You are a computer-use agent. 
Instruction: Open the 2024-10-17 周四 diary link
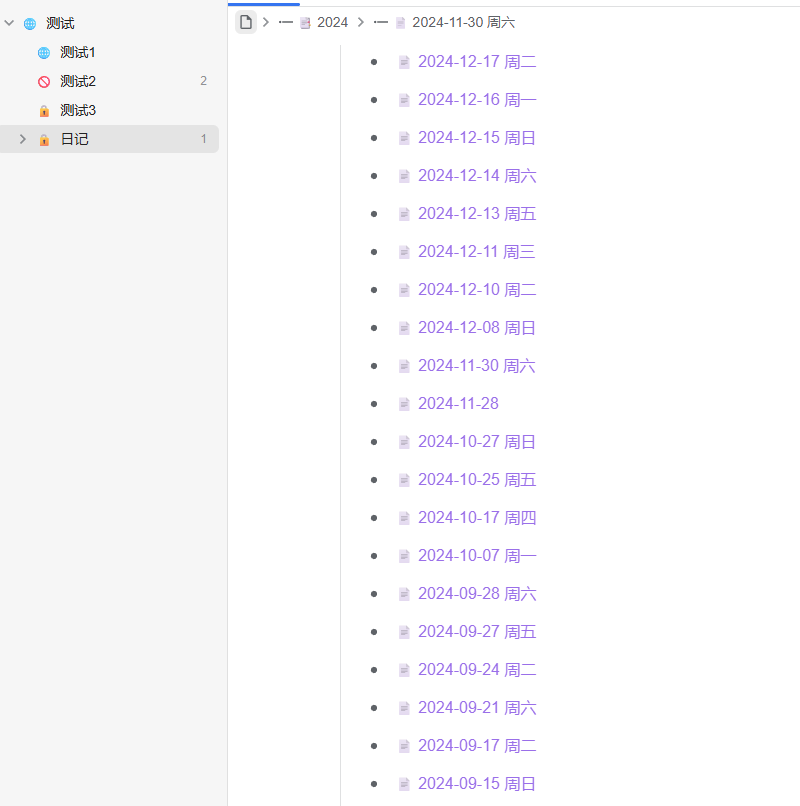pos(477,518)
